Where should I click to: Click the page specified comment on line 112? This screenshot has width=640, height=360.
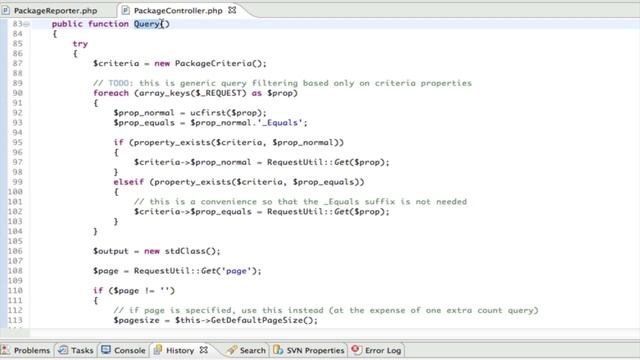coord(326,310)
